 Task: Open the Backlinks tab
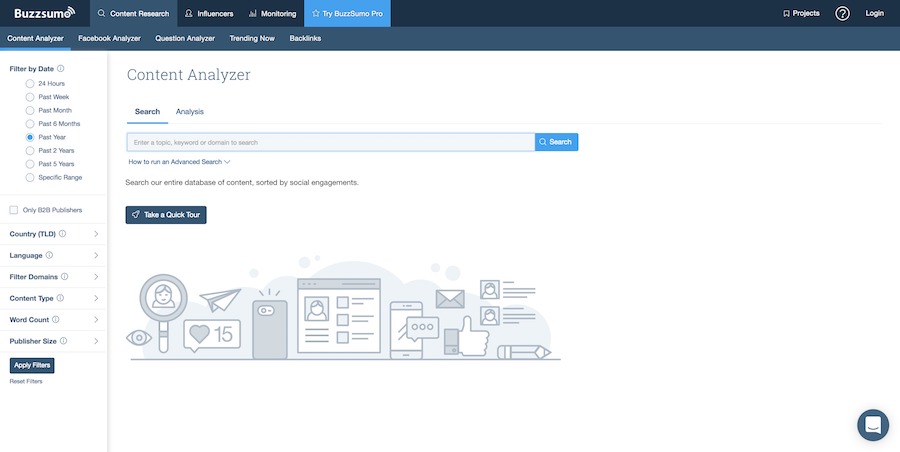[x=305, y=38]
